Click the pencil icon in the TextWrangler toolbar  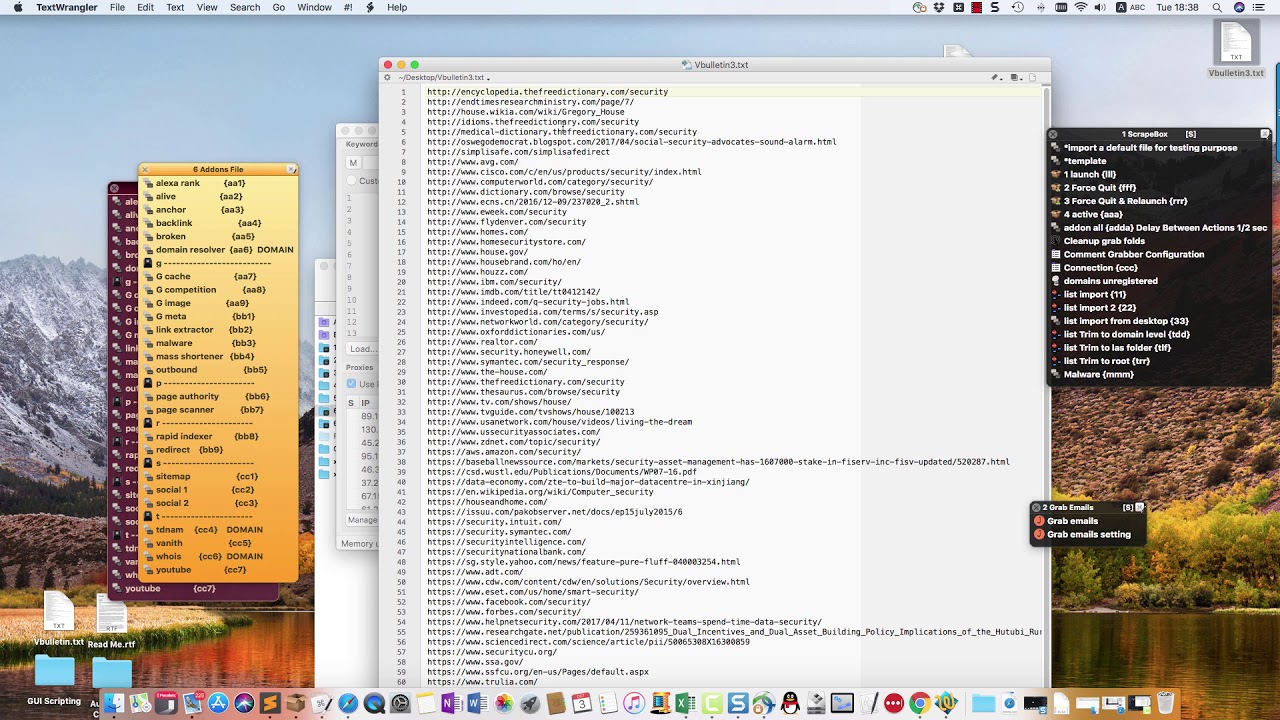coord(995,77)
